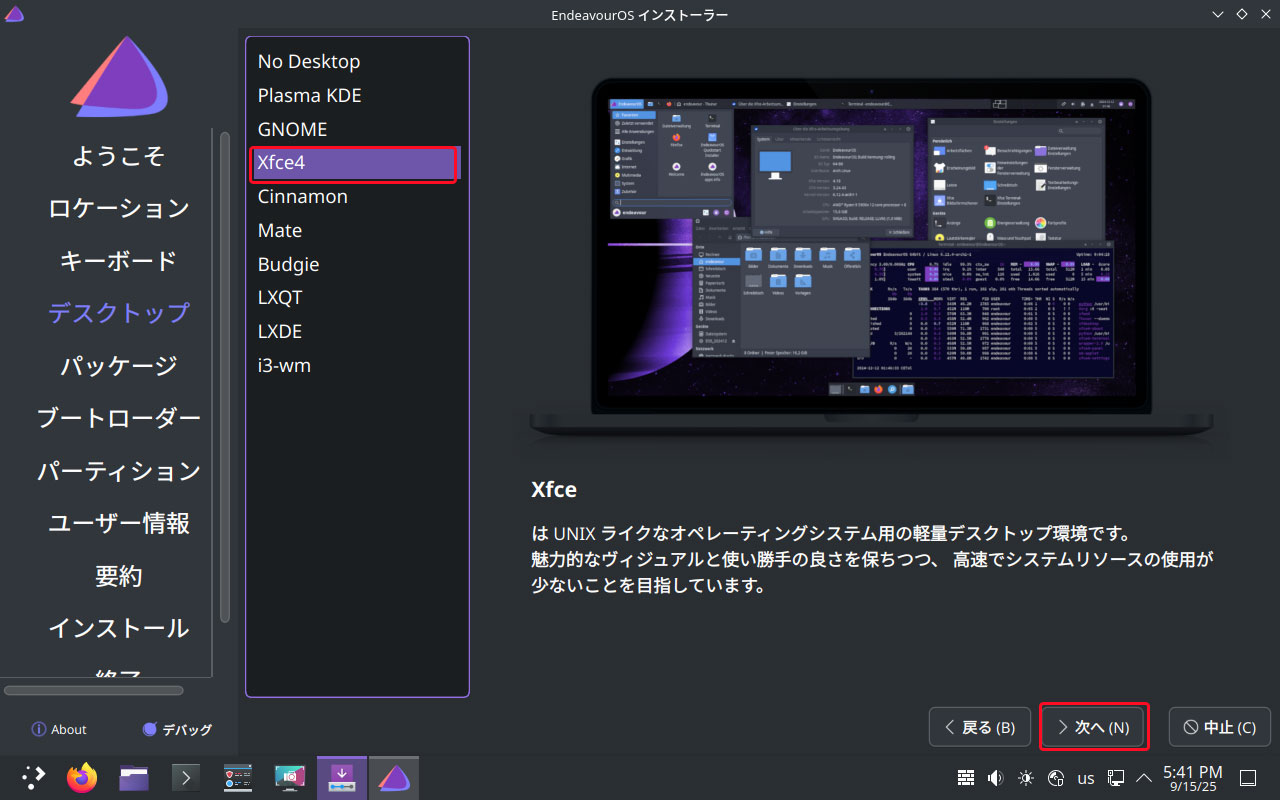
Task: Choose Plasma KDE desktop
Action: pyautogui.click(x=357, y=95)
